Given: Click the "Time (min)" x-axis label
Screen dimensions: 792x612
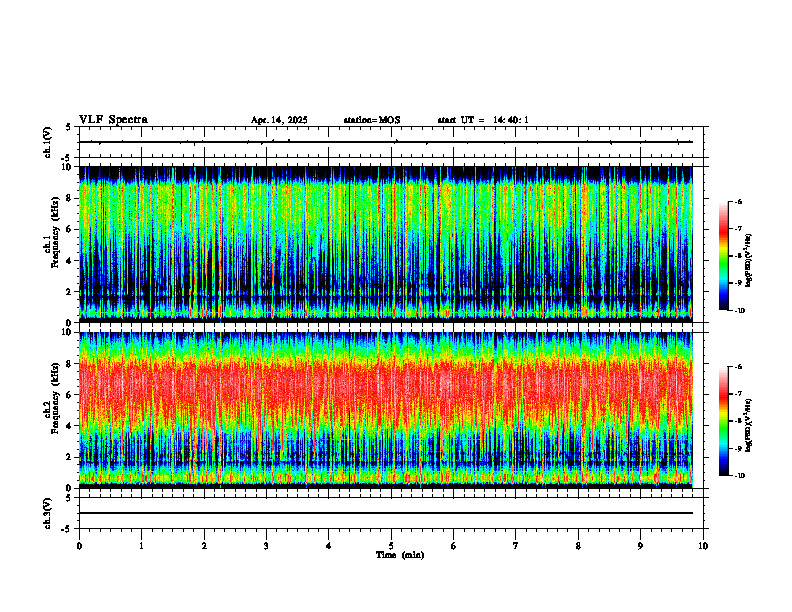Looking at the screenshot, I should [x=400, y=555].
